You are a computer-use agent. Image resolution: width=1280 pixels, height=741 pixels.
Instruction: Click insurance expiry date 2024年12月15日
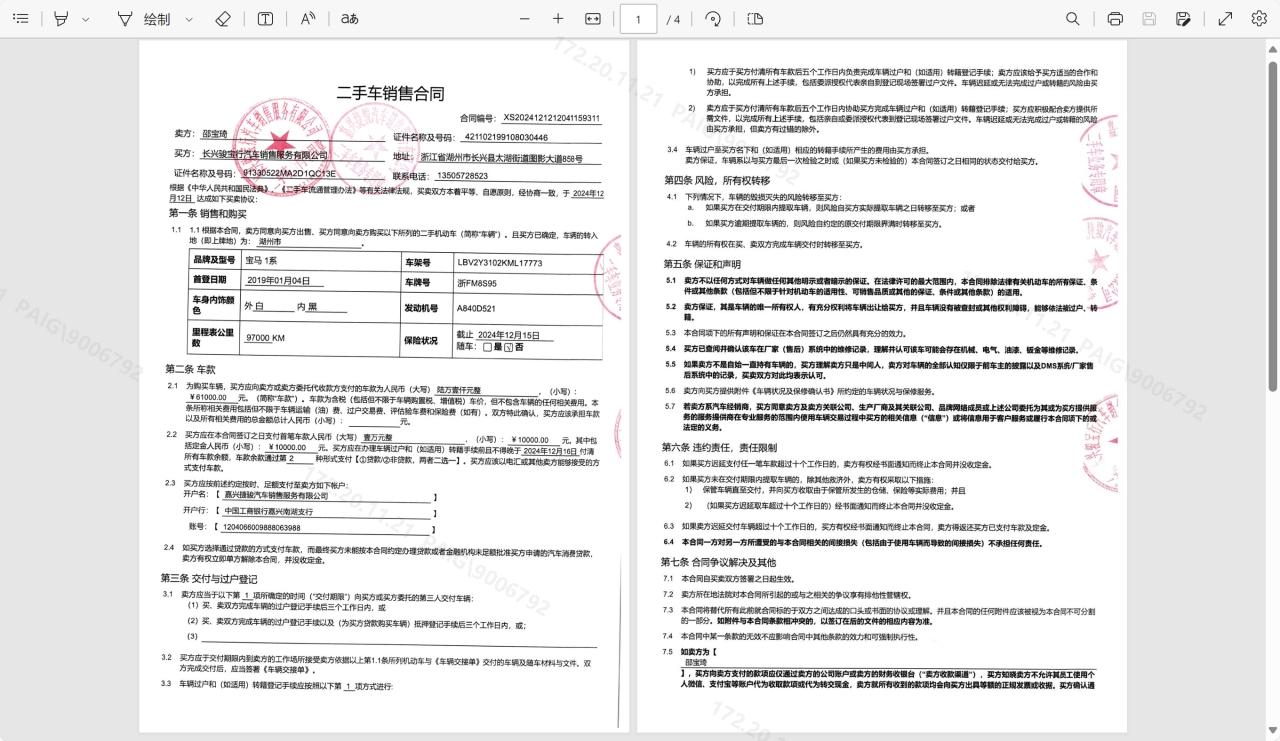pos(509,335)
